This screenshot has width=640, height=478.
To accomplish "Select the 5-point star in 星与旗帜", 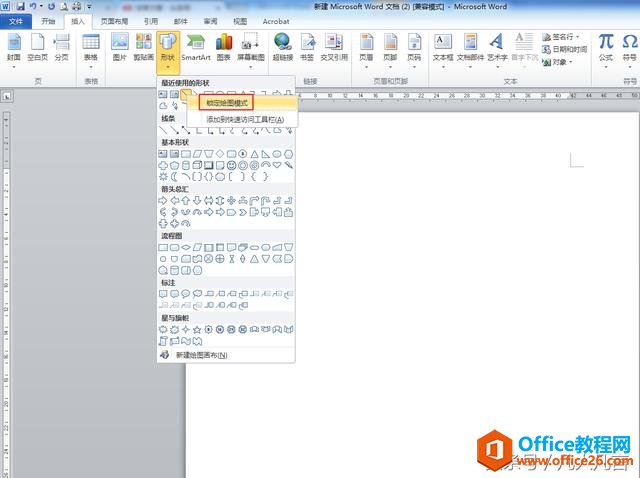I will (197, 329).
